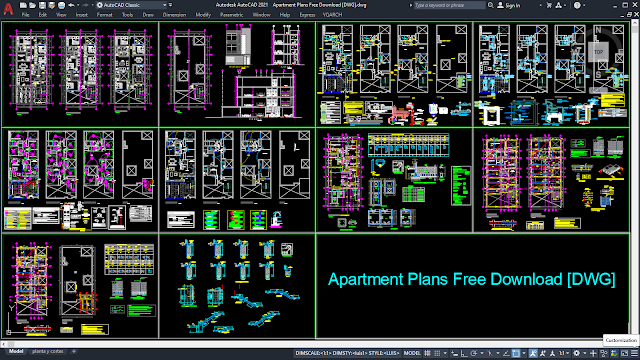The image size is (640, 360).
Task: Click the MODEL space button in status bar
Action: 412,353
